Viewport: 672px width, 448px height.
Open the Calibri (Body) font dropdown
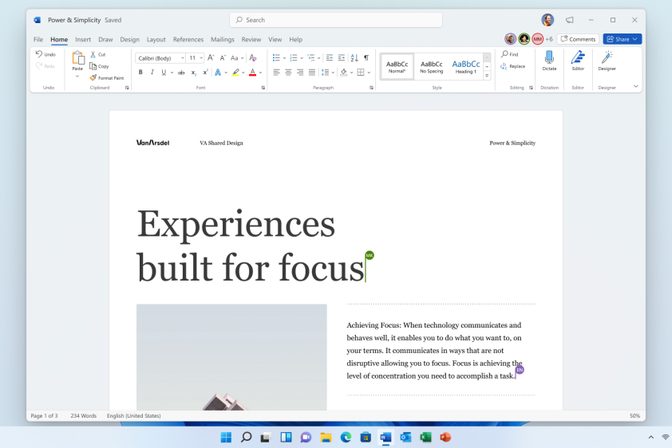[x=159, y=58]
